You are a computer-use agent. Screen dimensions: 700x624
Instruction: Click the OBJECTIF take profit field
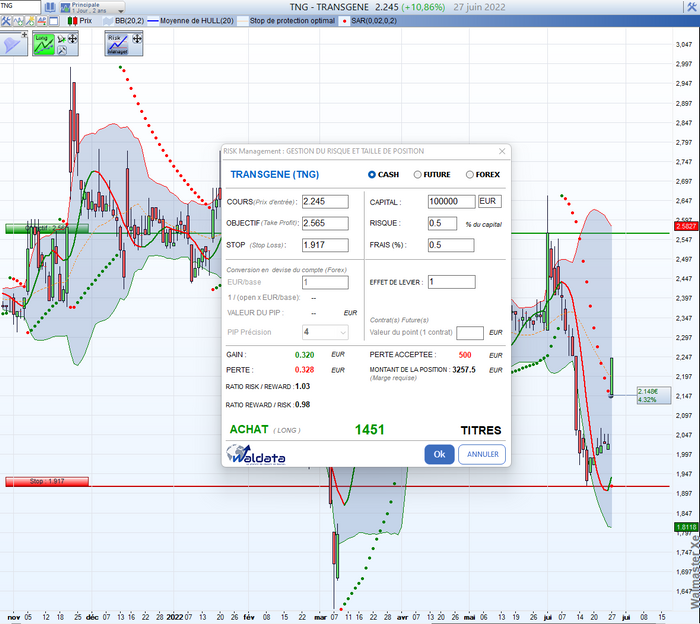325,223
